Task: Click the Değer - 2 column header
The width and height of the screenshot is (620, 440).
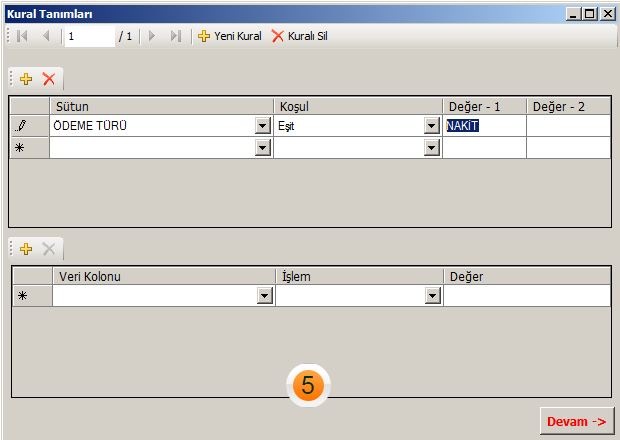Action: coord(569,106)
